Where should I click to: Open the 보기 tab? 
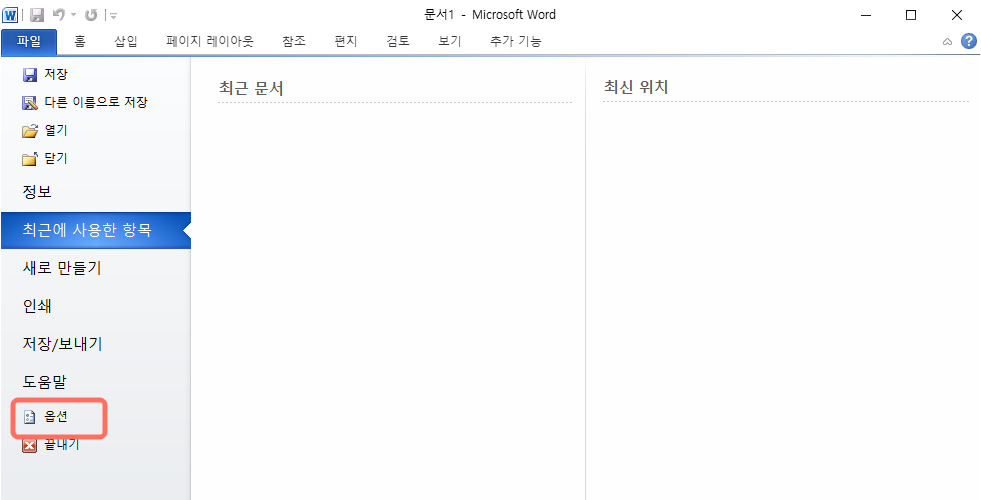449,42
